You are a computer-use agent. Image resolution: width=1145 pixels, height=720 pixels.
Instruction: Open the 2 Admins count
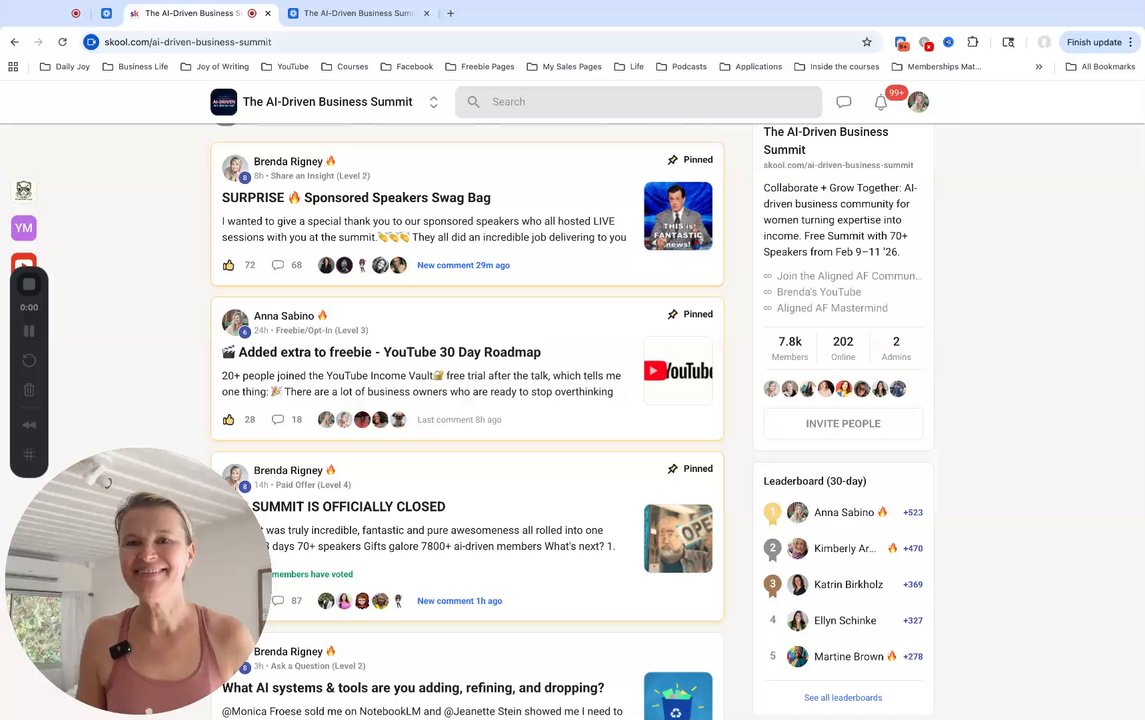click(x=896, y=348)
